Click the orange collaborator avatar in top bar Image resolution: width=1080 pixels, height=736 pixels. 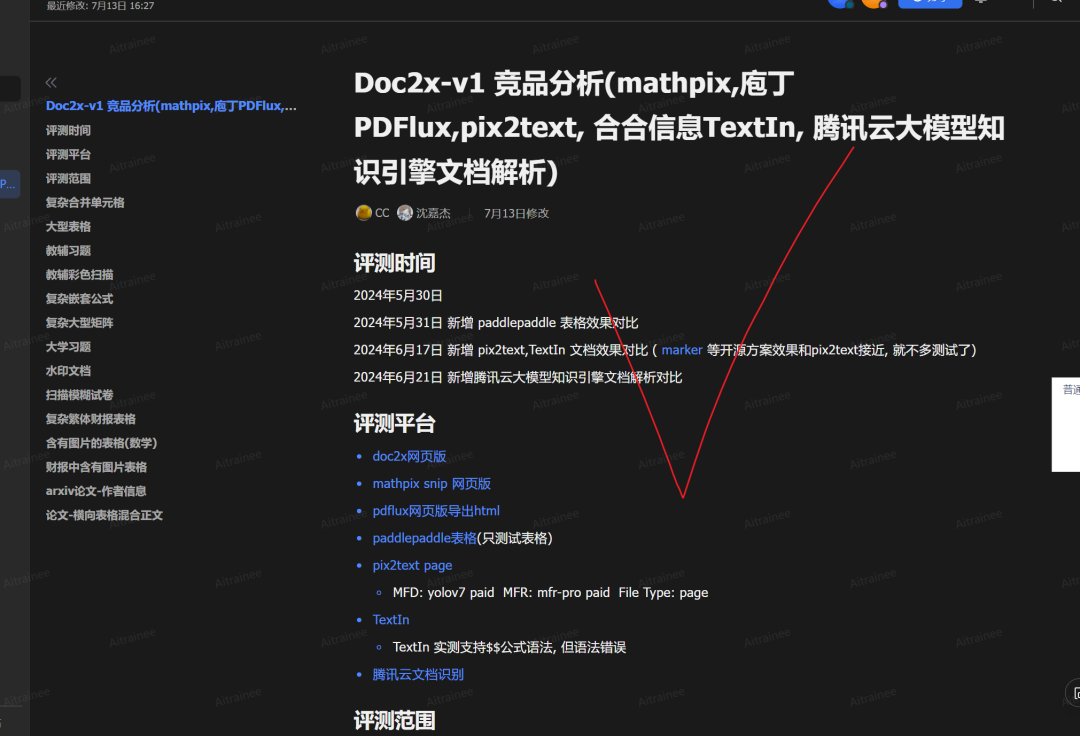873,5
